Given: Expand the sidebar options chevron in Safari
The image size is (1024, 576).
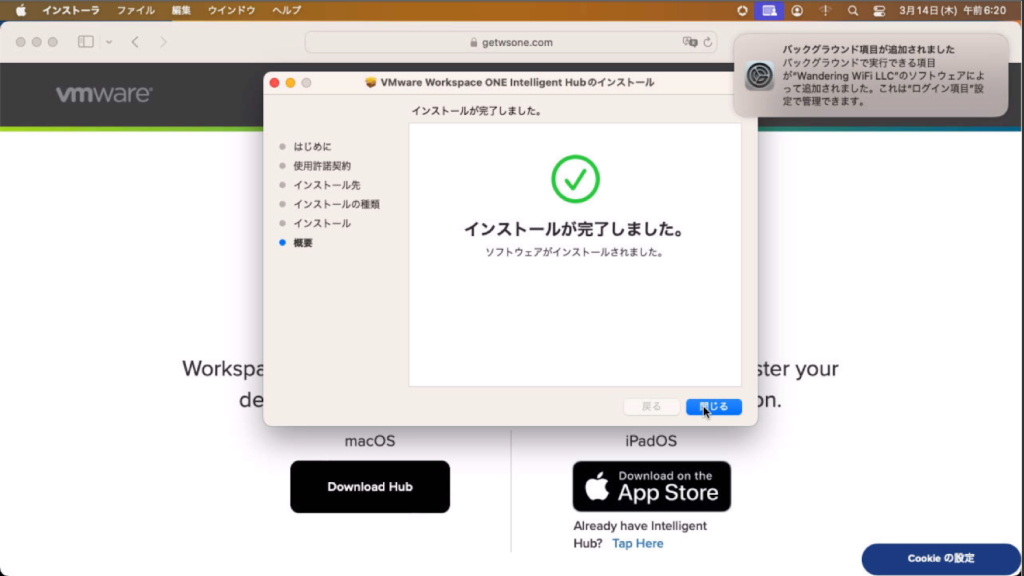Looking at the screenshot, I should pos(109,42).
